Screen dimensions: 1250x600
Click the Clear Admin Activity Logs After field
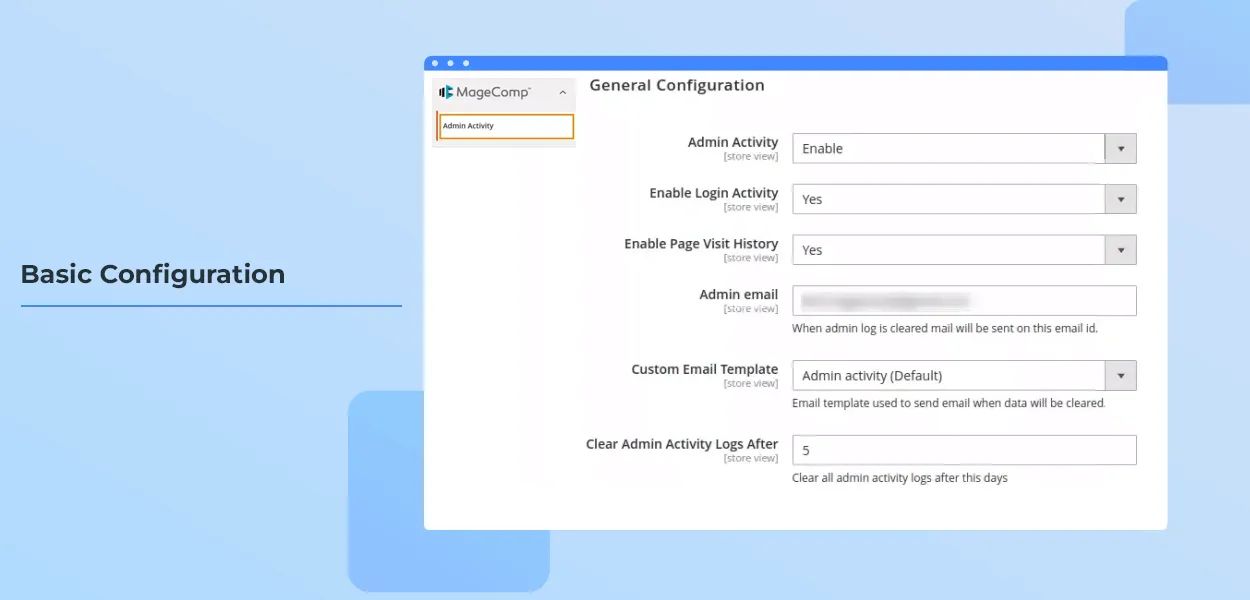[x=964, y=450]
